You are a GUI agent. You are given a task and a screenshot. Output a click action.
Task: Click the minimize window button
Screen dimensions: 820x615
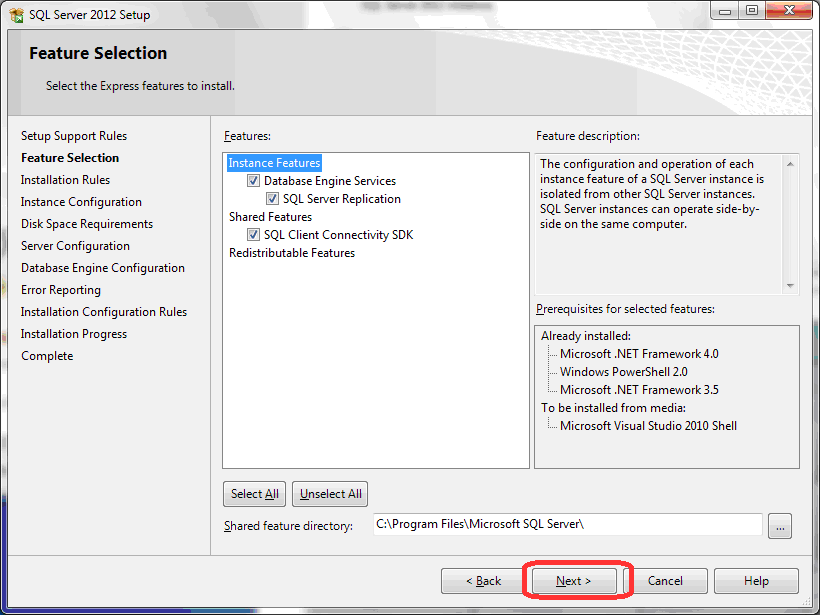click(724, 11)
